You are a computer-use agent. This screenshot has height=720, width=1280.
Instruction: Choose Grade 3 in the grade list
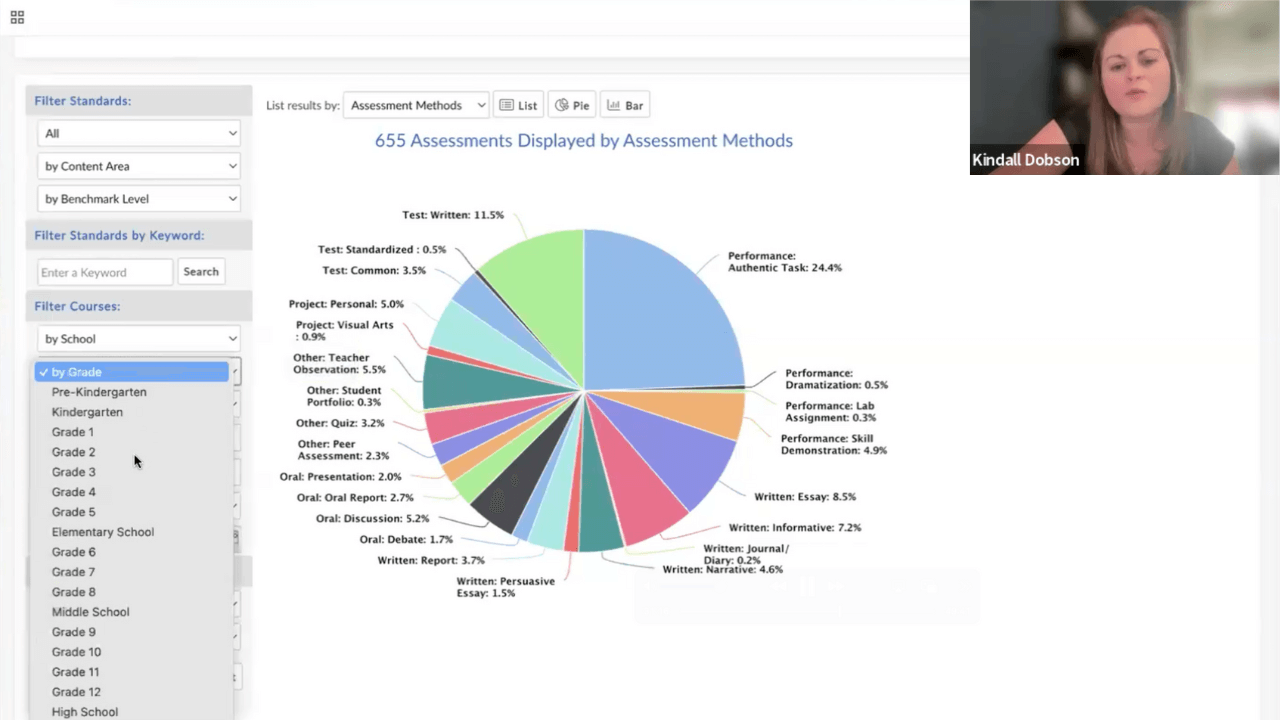tap(74, 472)
